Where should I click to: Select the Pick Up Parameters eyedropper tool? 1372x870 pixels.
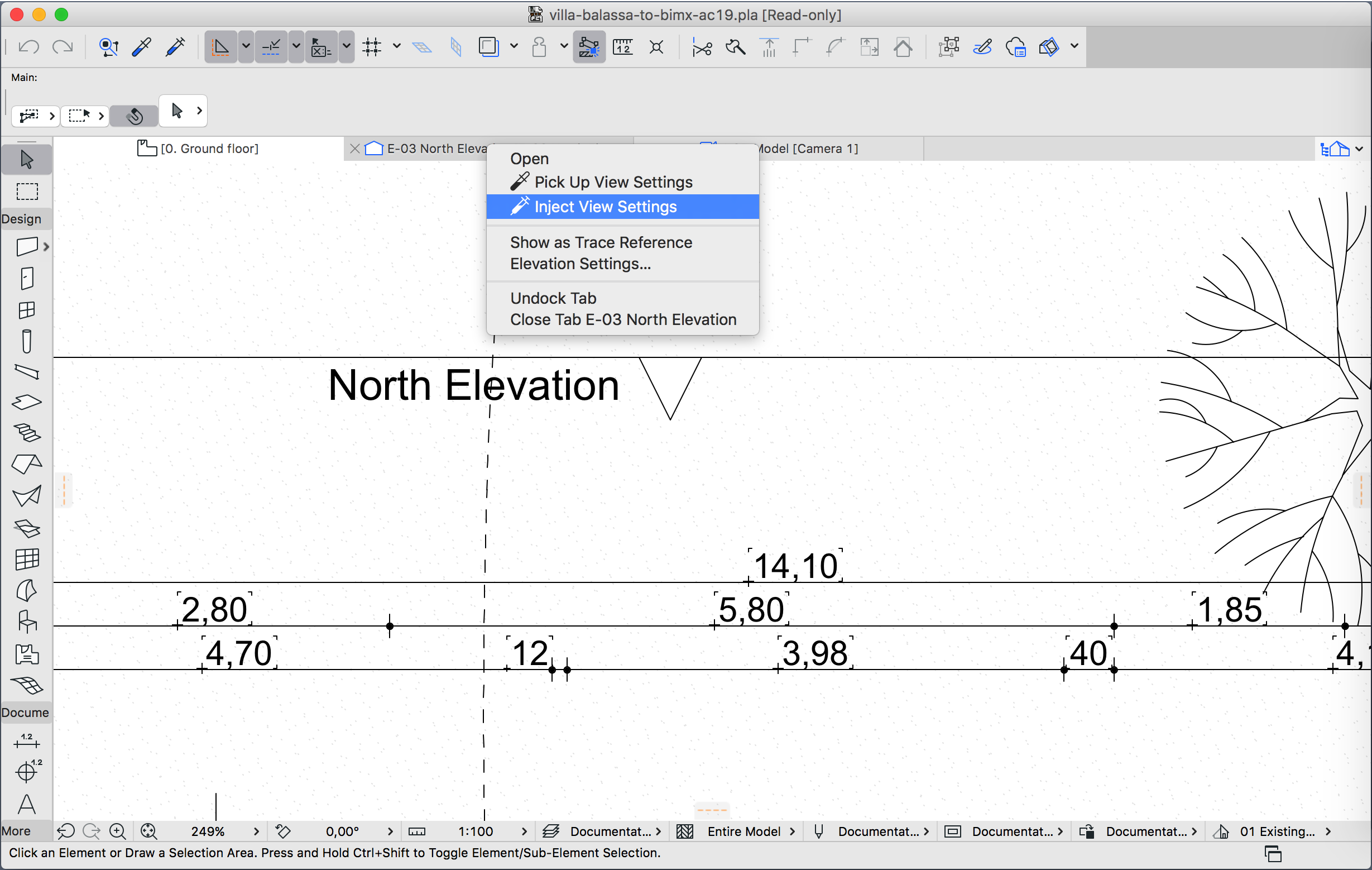click(x=141, y=47)
